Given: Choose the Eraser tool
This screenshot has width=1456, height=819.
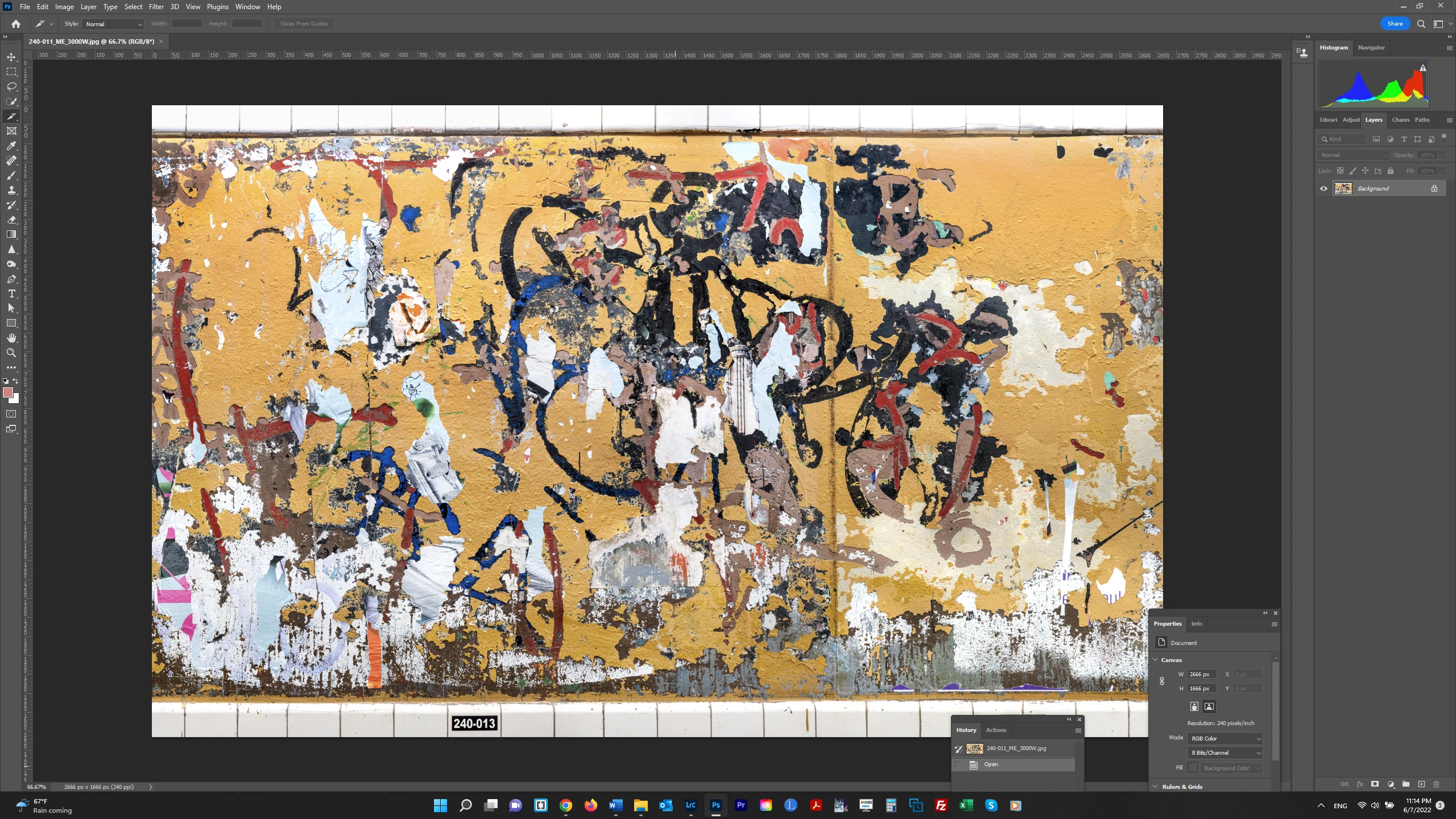Looking at the screenshot, I should (11, 220).
